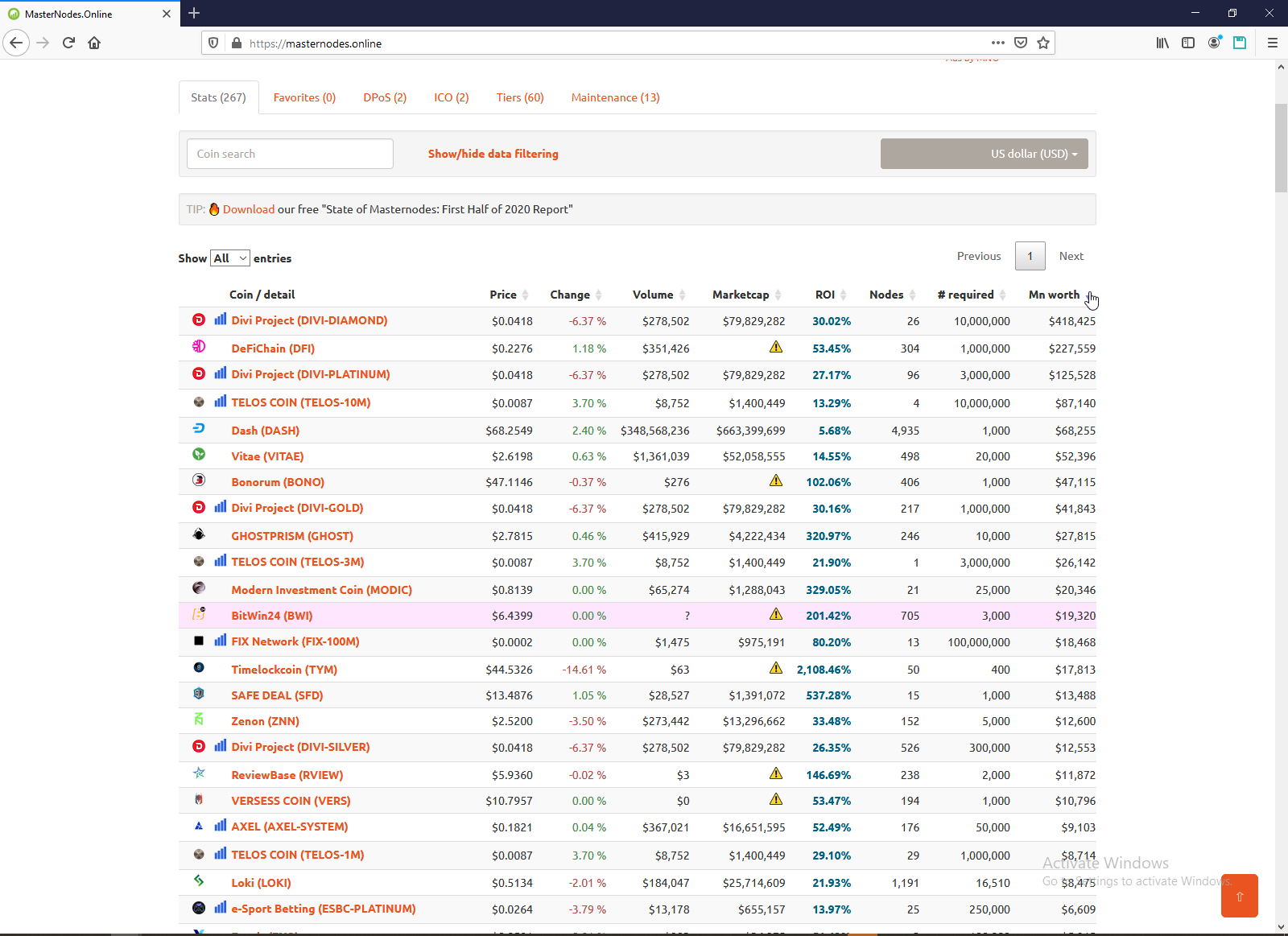
Task: Open the Zenon (ZNN) coin link
Action: point(265,721)
